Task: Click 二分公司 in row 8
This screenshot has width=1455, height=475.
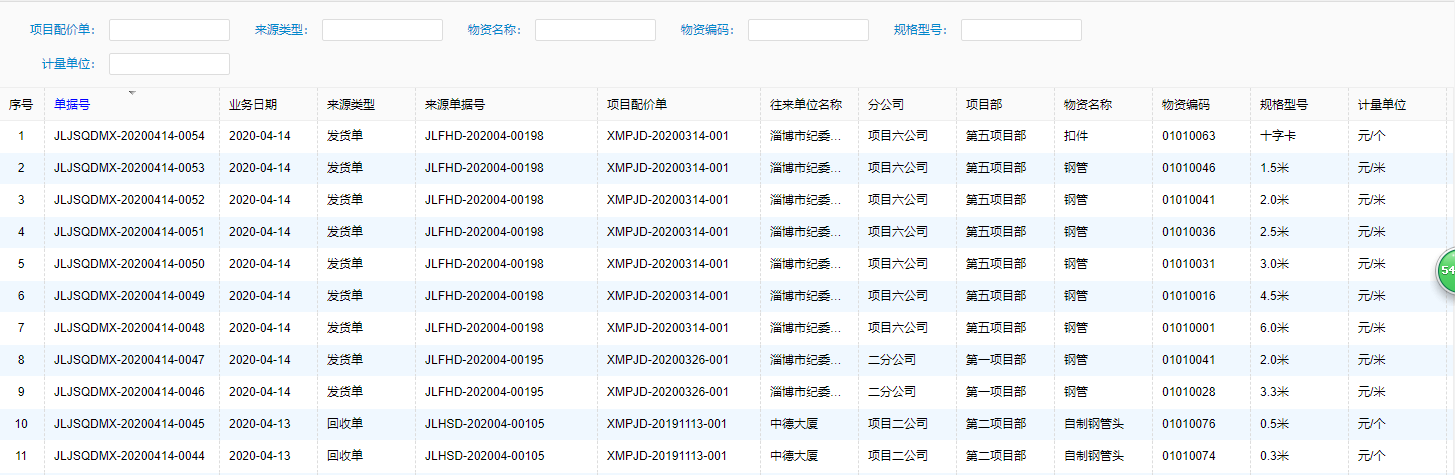Action: point(892,360)
